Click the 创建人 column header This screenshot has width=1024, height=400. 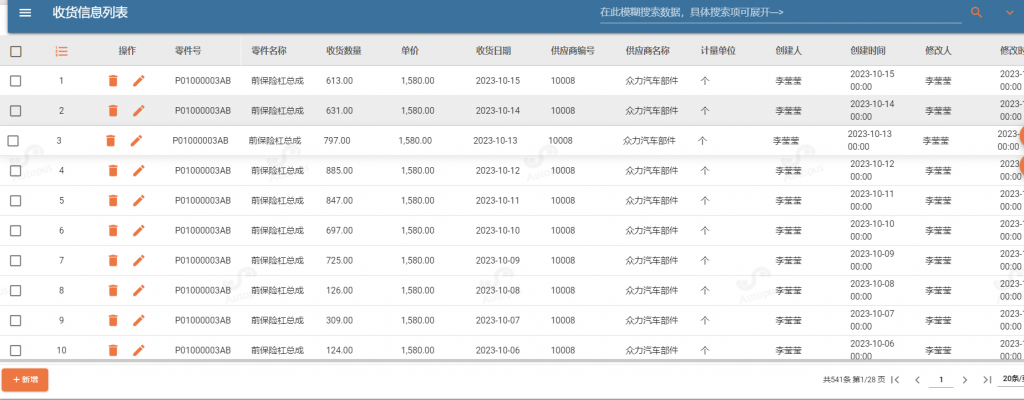click(x=788, y=51)
